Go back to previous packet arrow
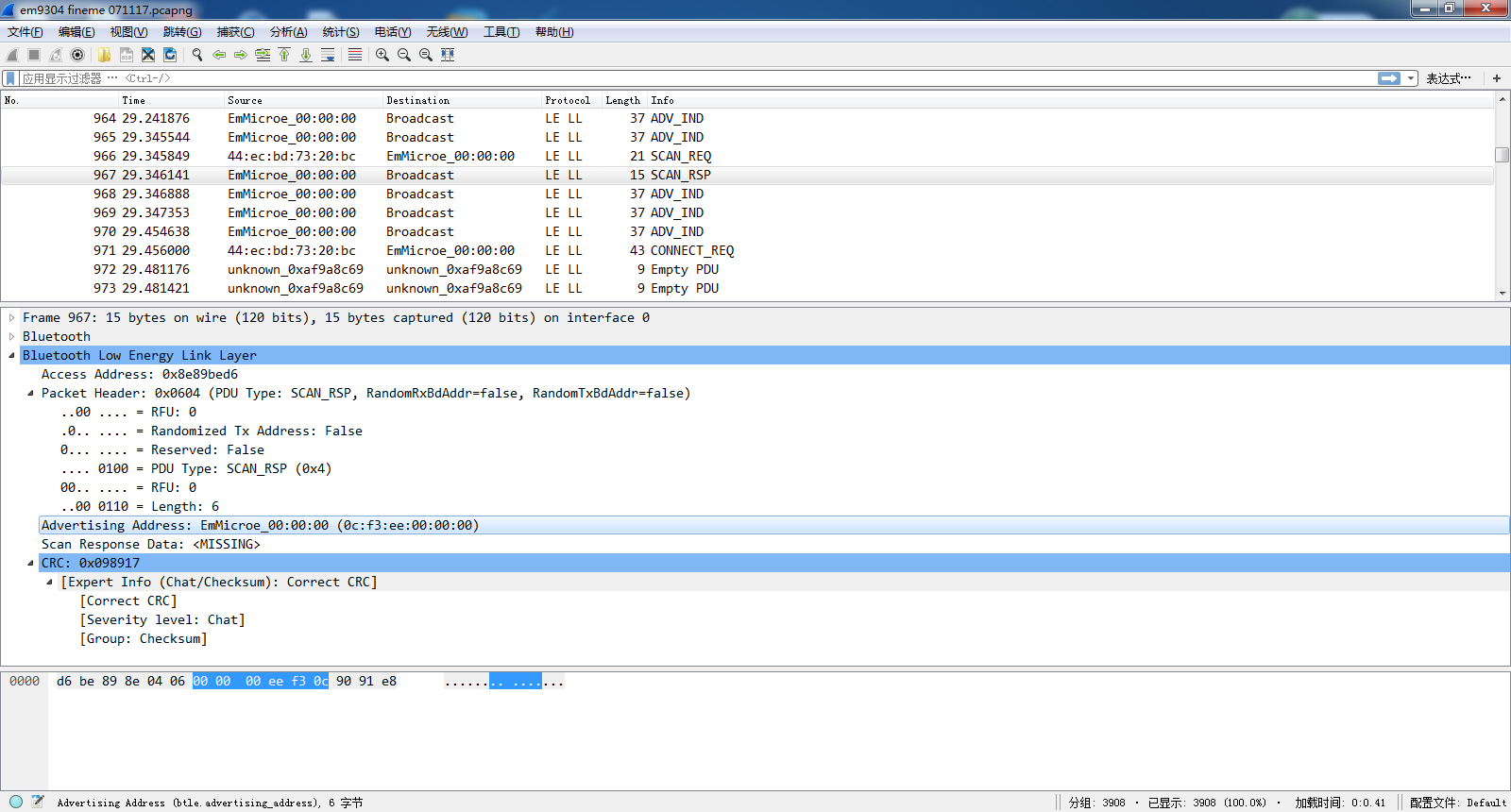 click(219, 55)
